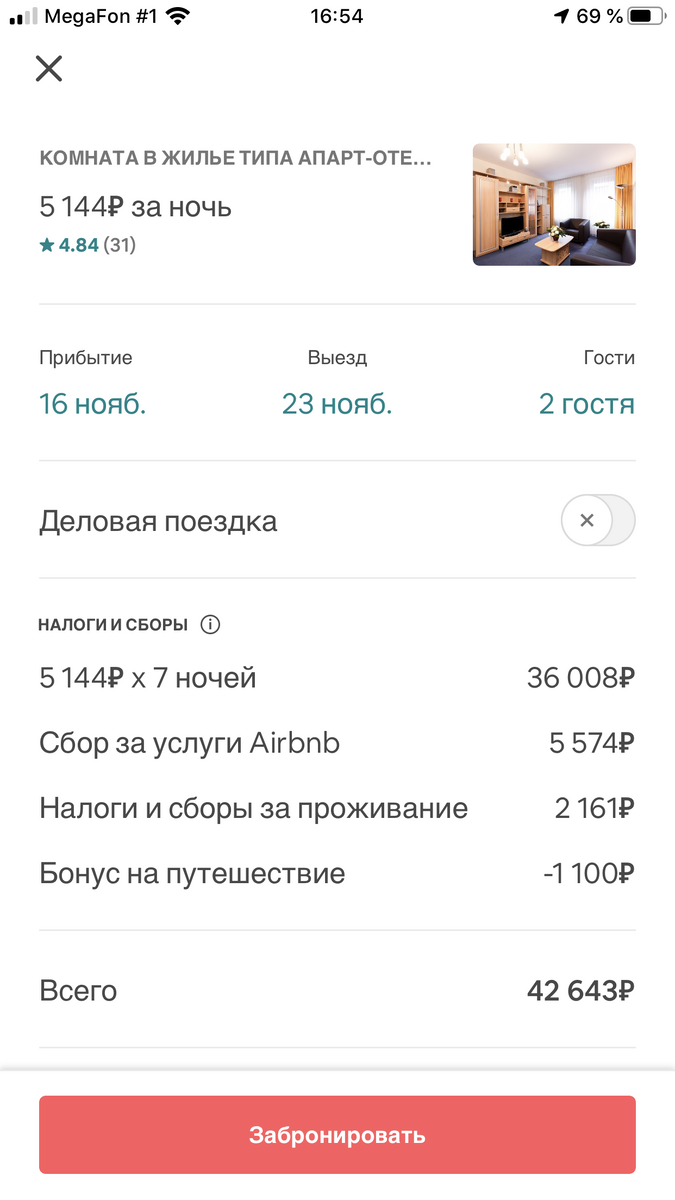Open info about налоги и сборы
The width and height of the screenshot is (675, 1200).
(x=209, y=624)
